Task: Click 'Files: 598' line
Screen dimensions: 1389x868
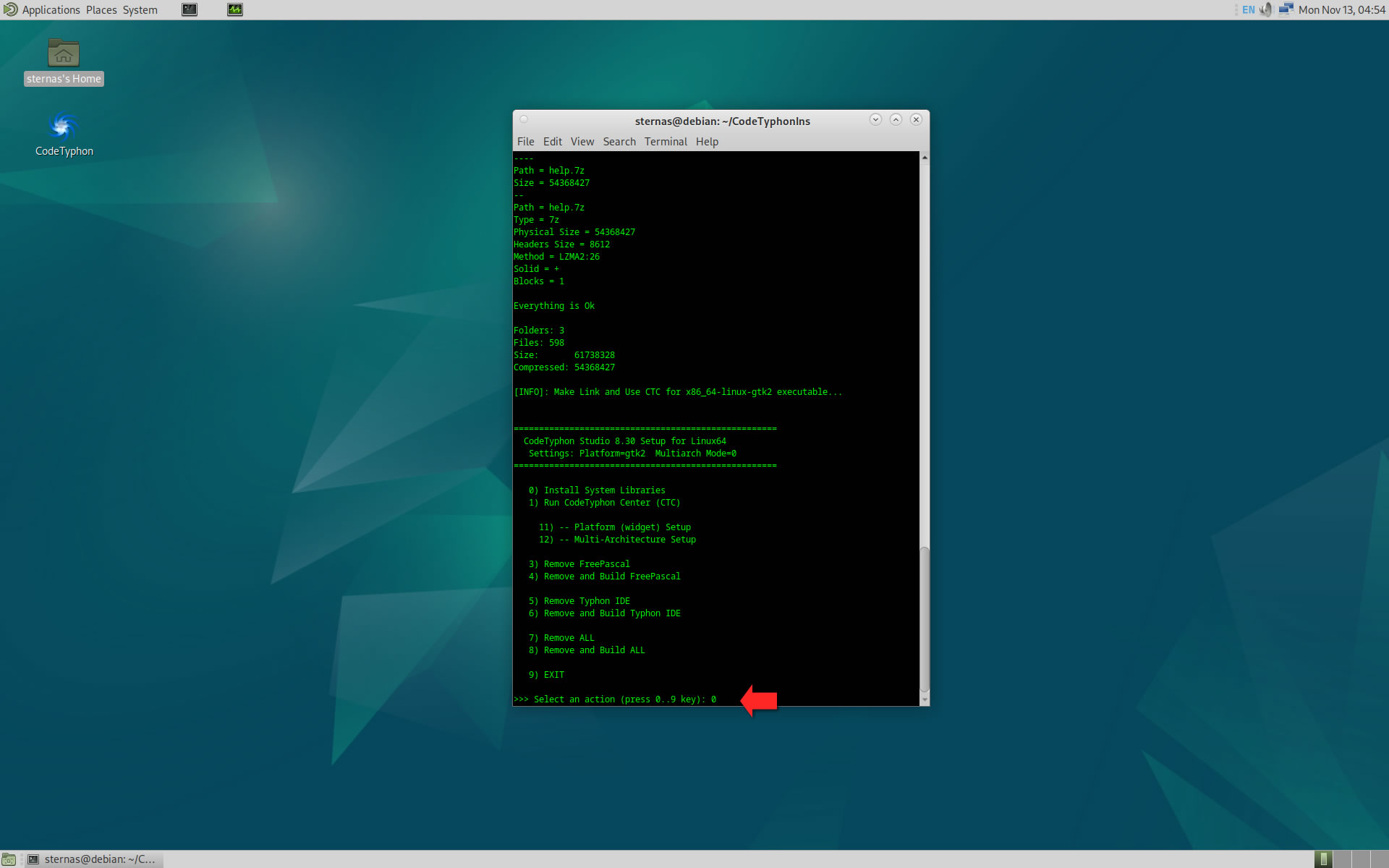Action: click(539, 343)
